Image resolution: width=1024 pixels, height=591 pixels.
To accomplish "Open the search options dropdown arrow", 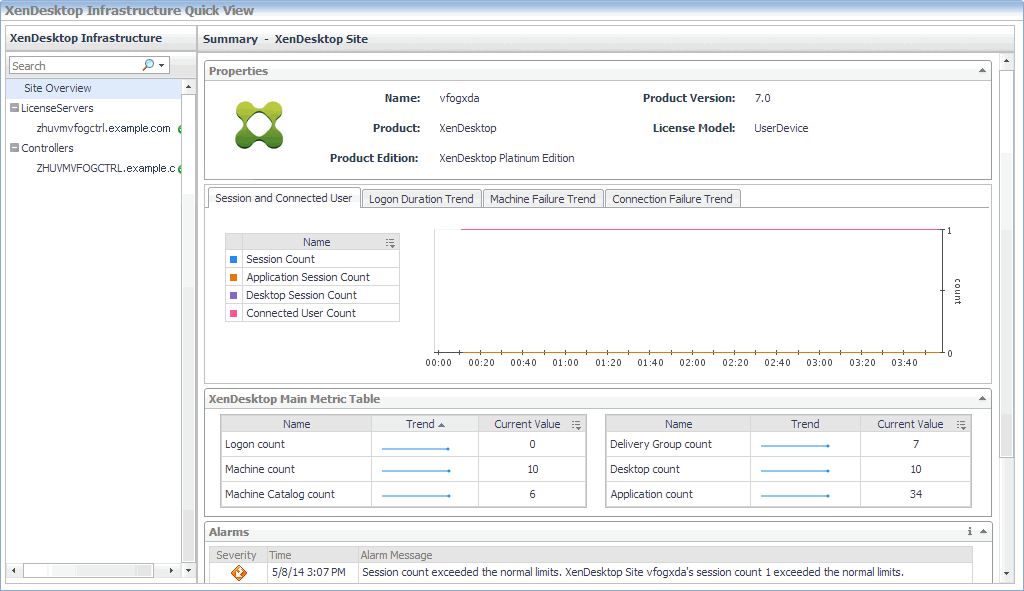I will pyautogui.click(x=161, y=65).
